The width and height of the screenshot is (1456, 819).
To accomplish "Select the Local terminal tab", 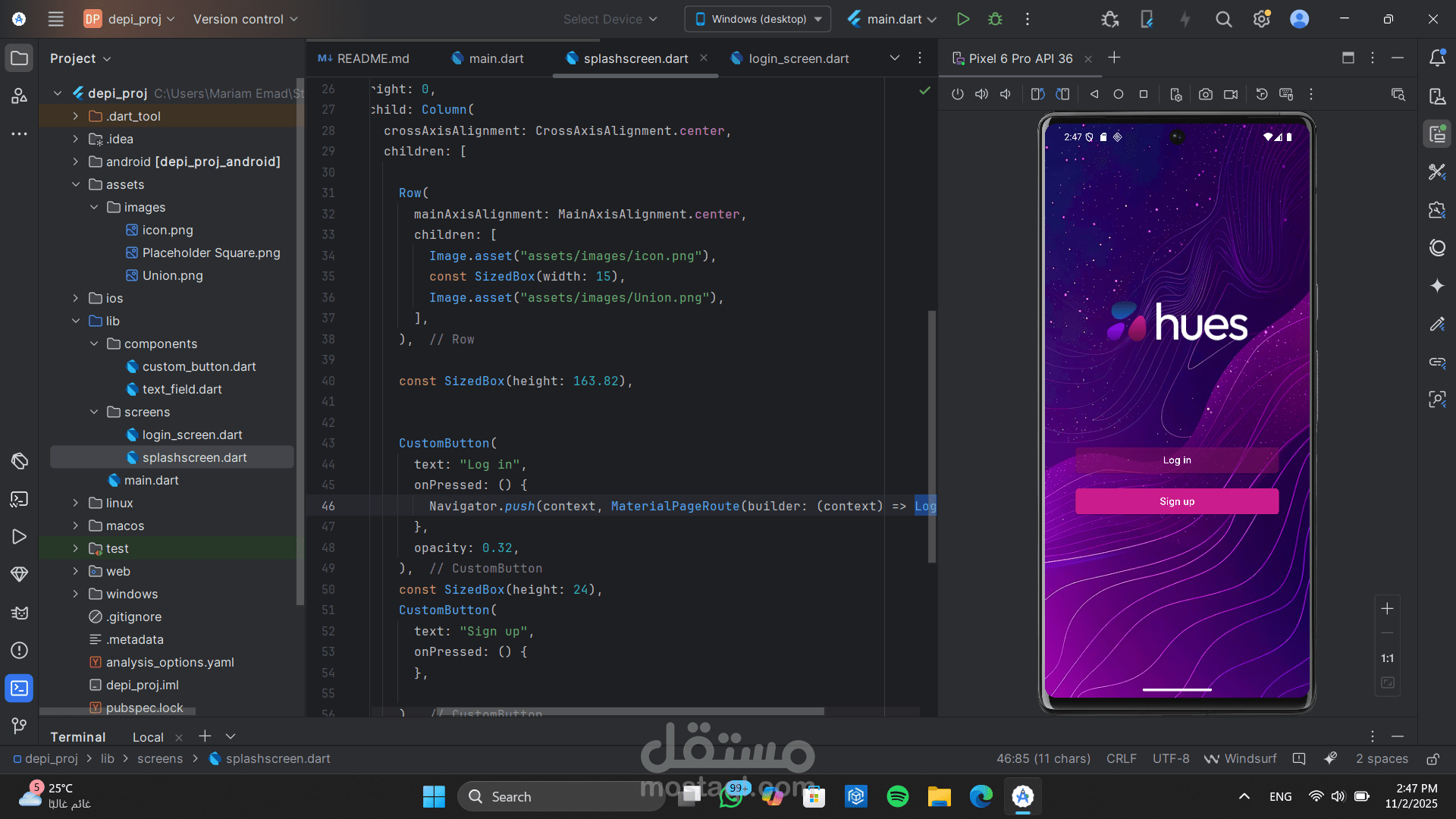I will click(148, 737).
